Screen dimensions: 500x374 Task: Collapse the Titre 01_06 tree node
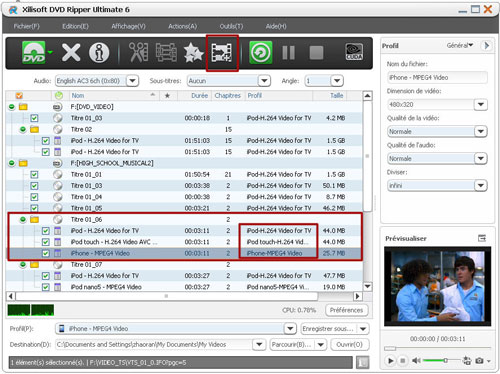click(23, 219)
